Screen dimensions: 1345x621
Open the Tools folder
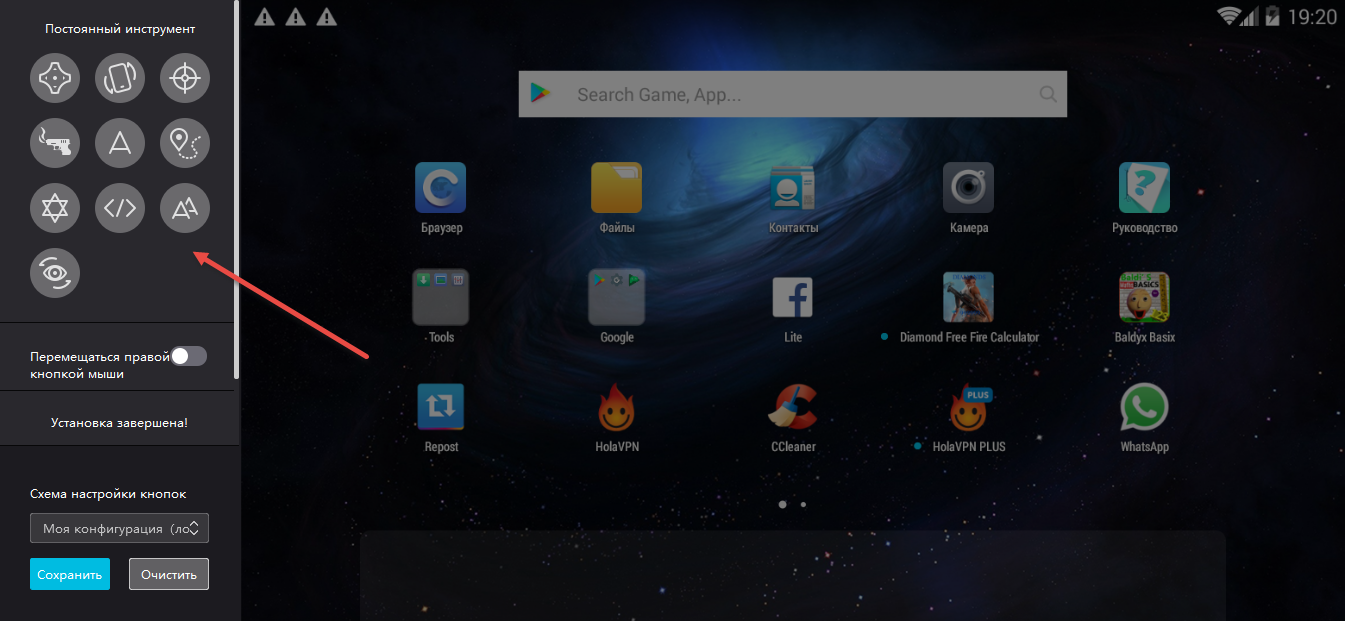pos(441,308)
